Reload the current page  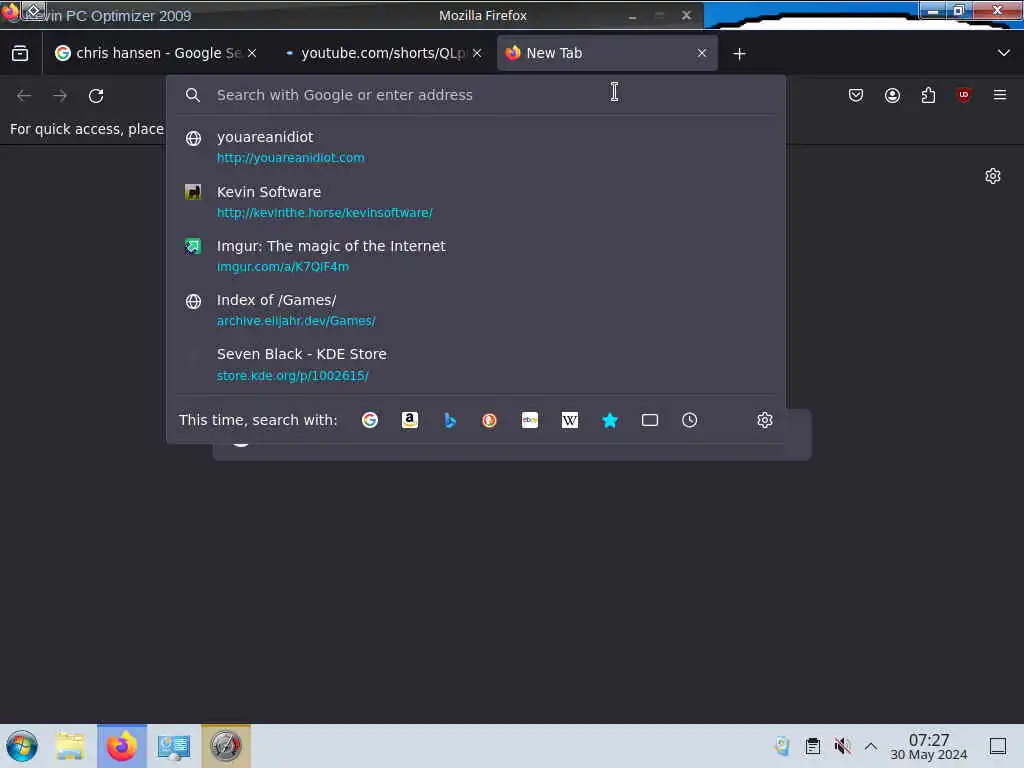pyautogui.click(x=96, y=96)
